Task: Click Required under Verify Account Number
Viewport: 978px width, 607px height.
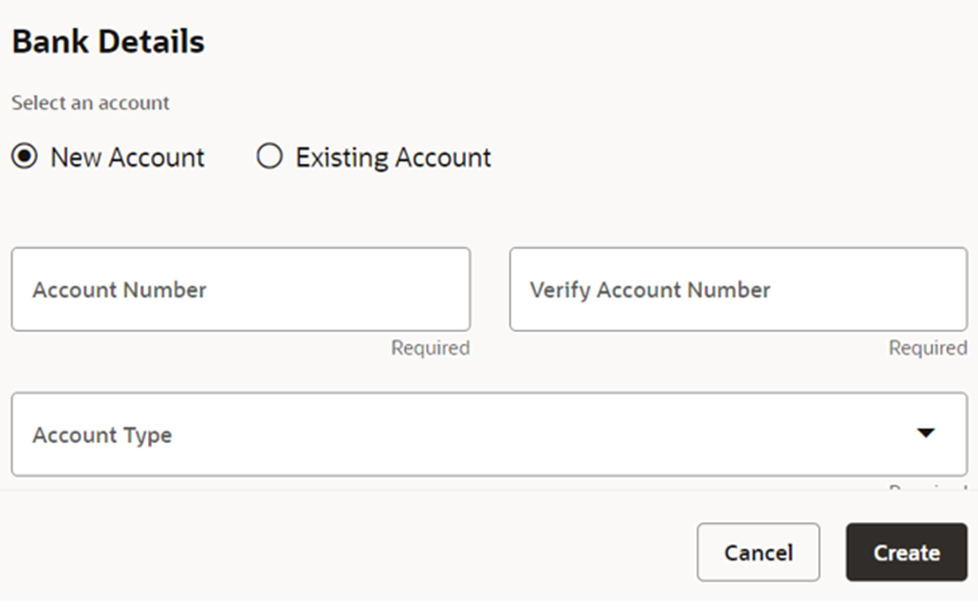Action: pyautogui.click(x=927, y=347)
